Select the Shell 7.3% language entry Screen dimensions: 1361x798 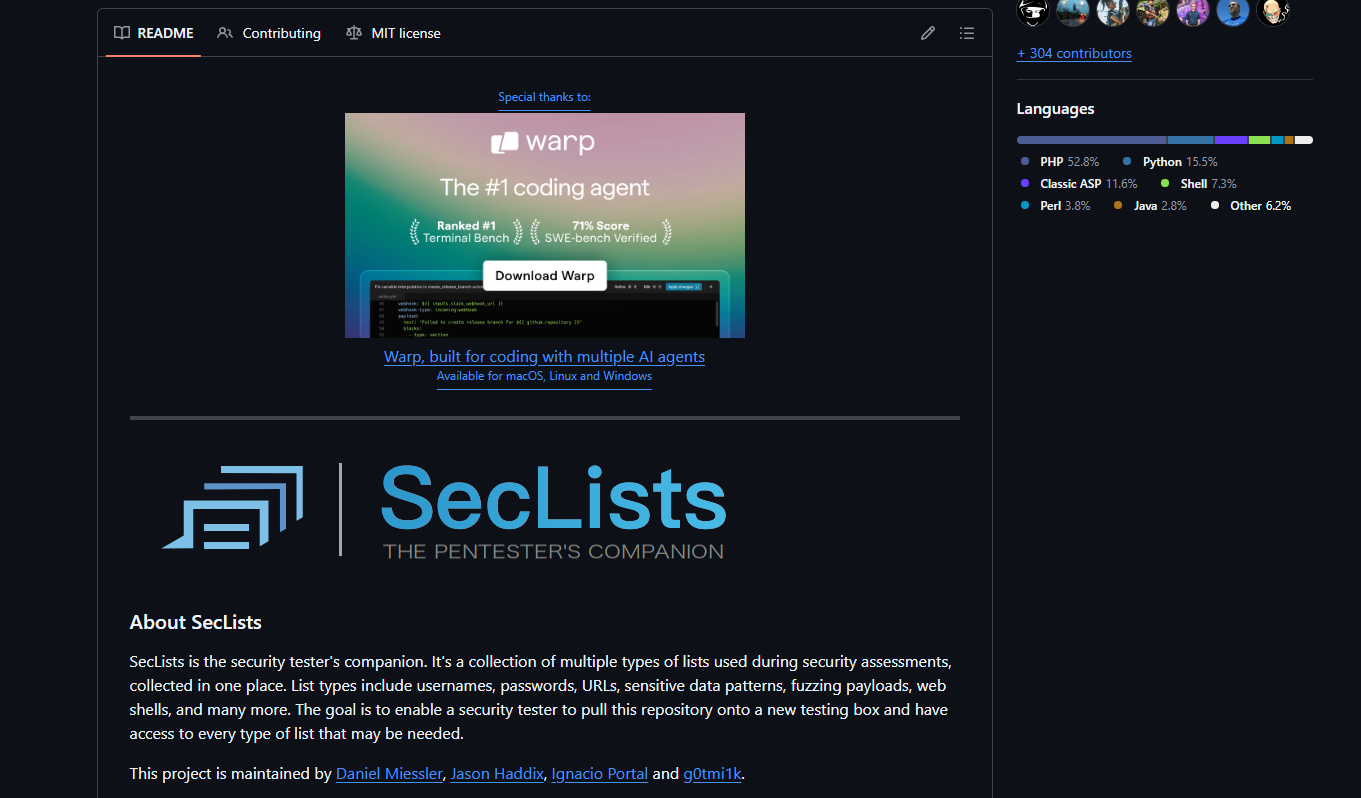(1199, 183)
